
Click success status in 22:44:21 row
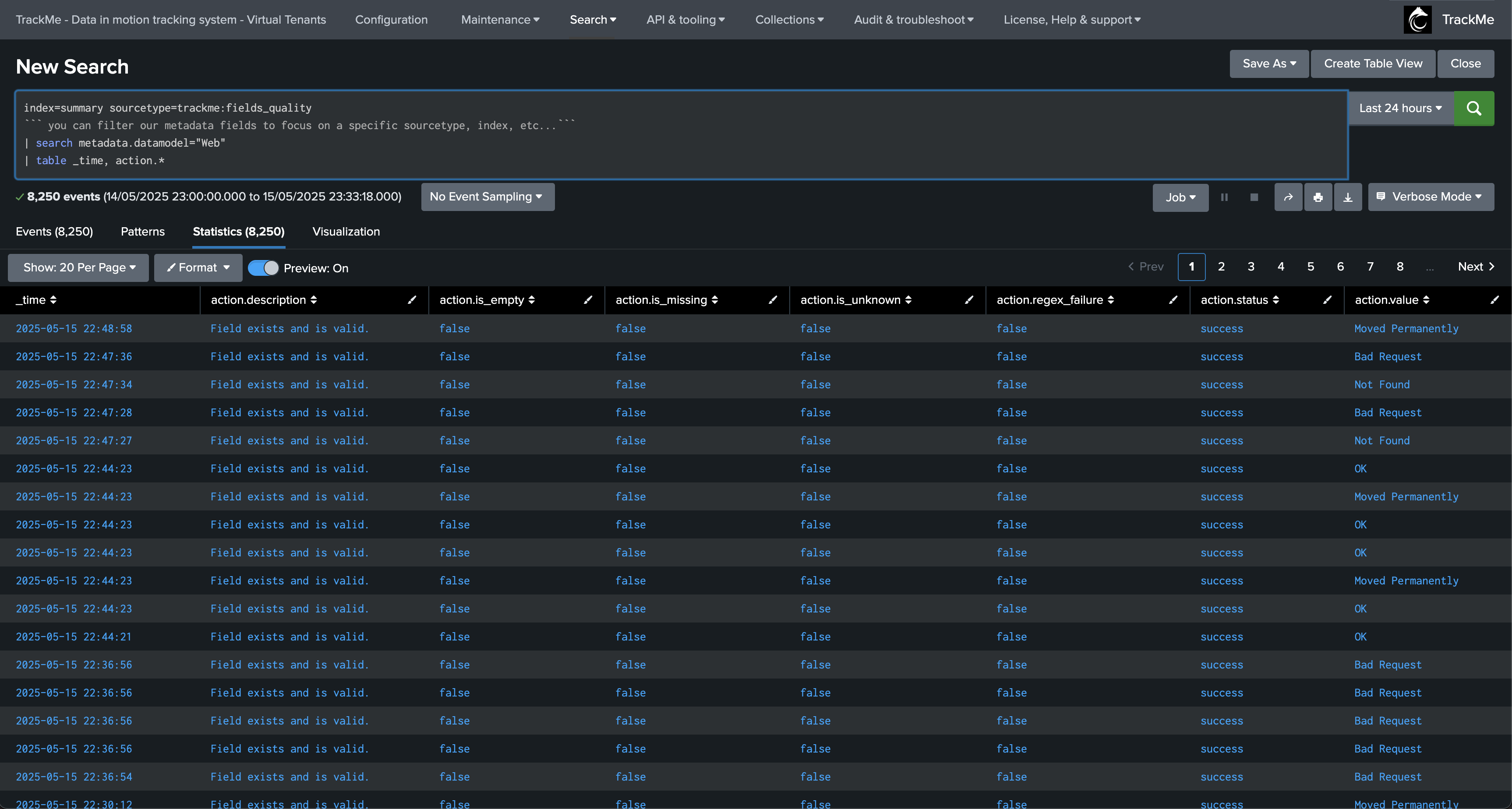point(1222,637)
